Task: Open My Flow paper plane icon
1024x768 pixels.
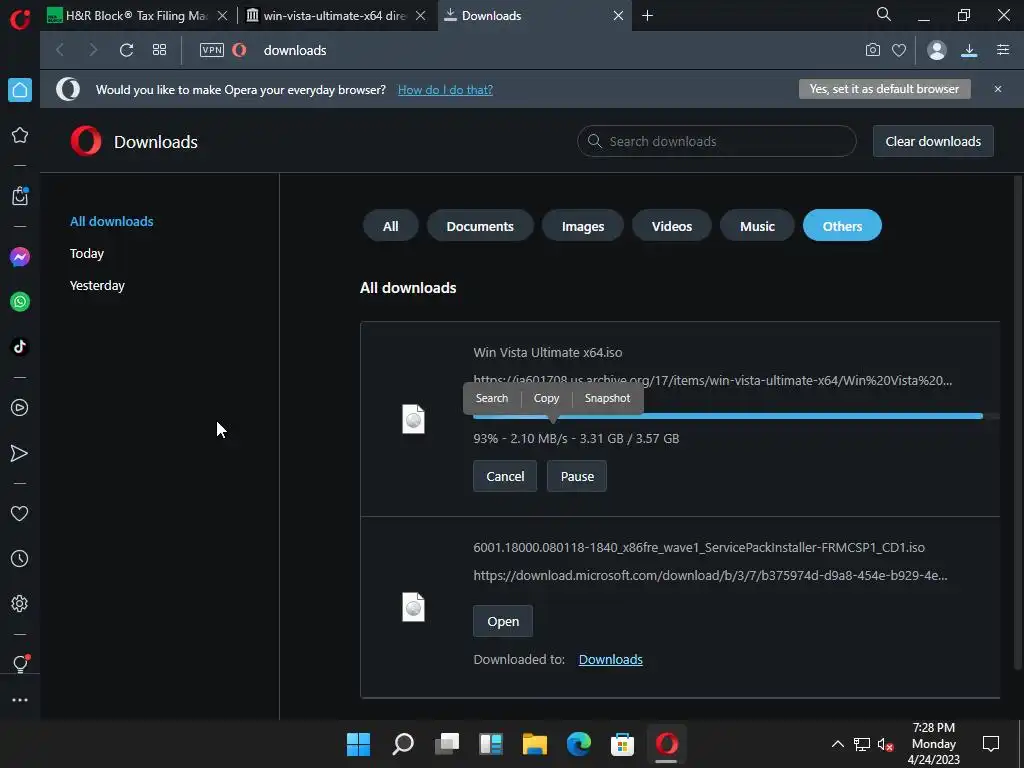Action: point(20,453)
